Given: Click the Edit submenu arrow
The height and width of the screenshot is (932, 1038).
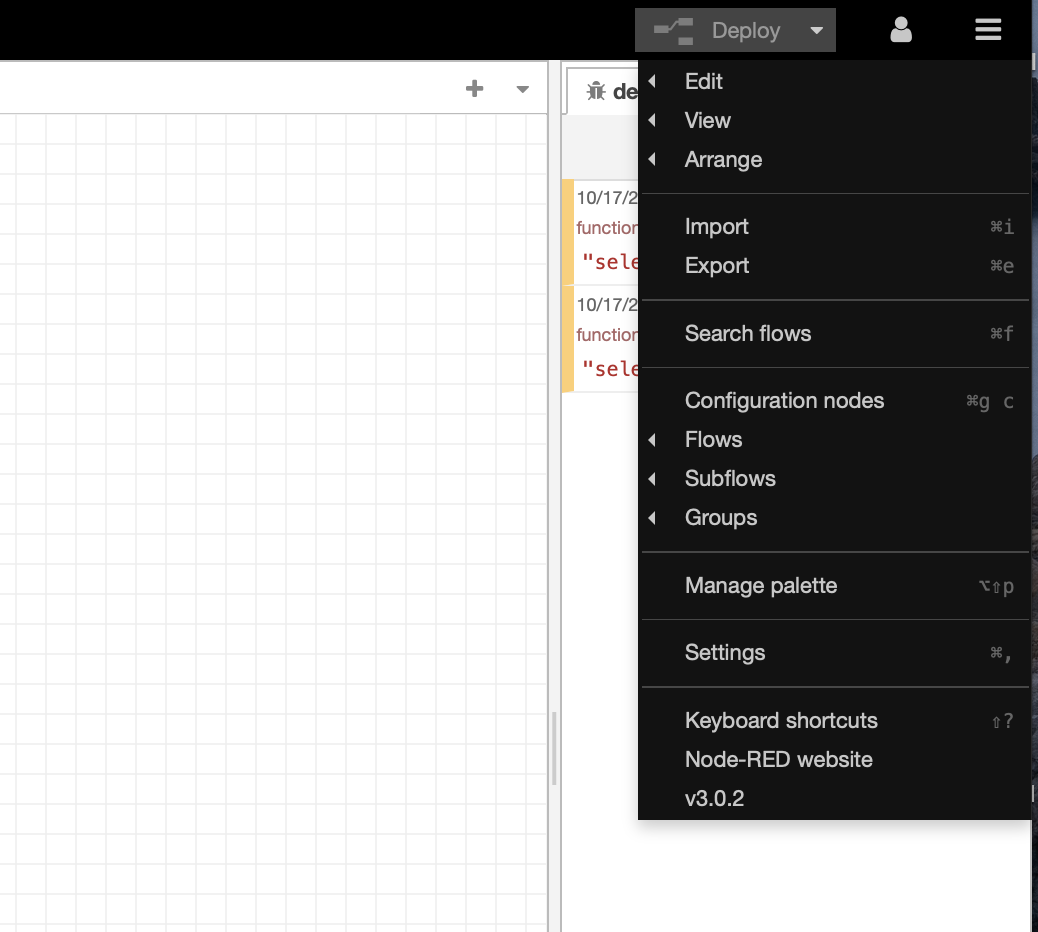Looking at the screenshot, I should (x=652, y=81).
